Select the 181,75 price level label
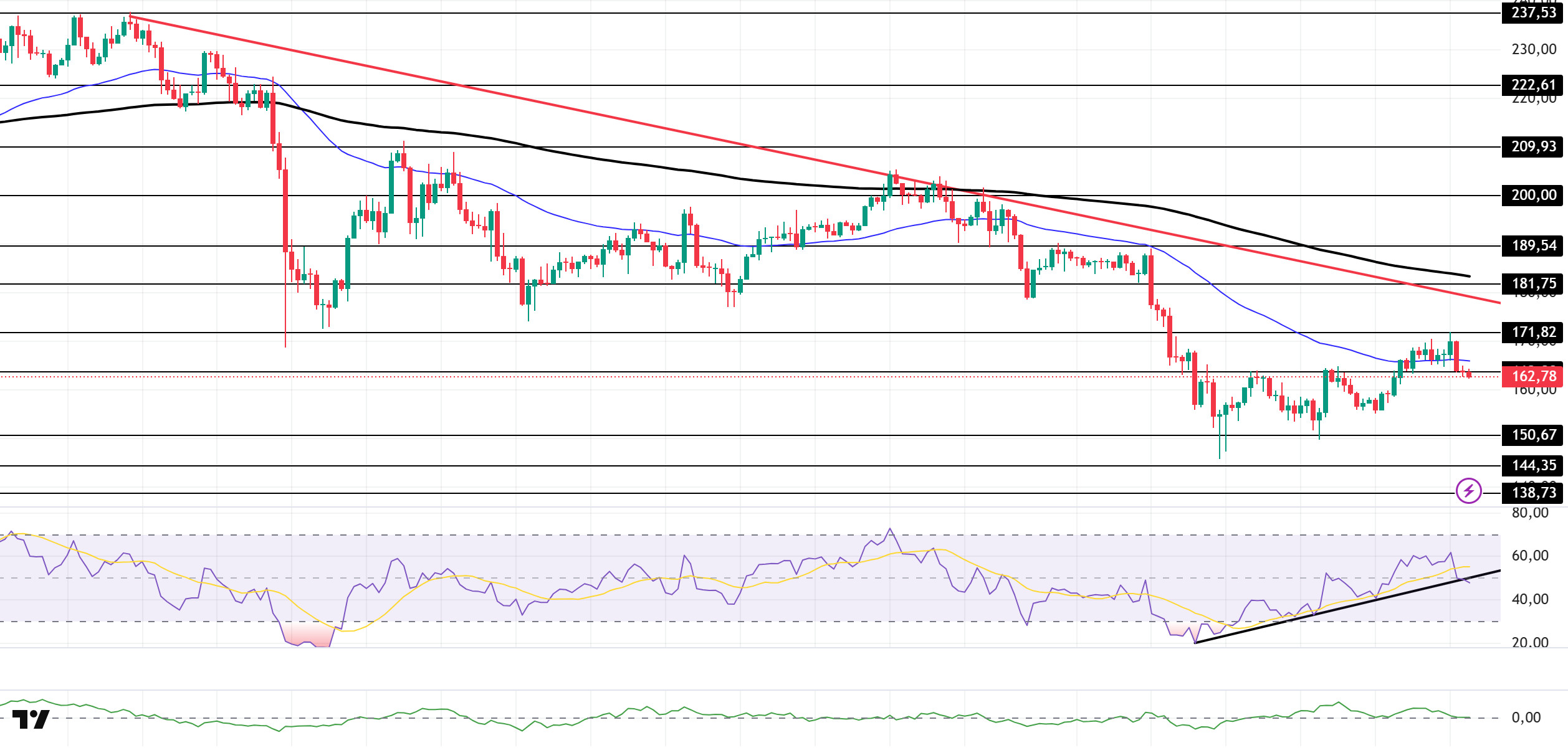1568x753 pixels. tap(1533, 283)
